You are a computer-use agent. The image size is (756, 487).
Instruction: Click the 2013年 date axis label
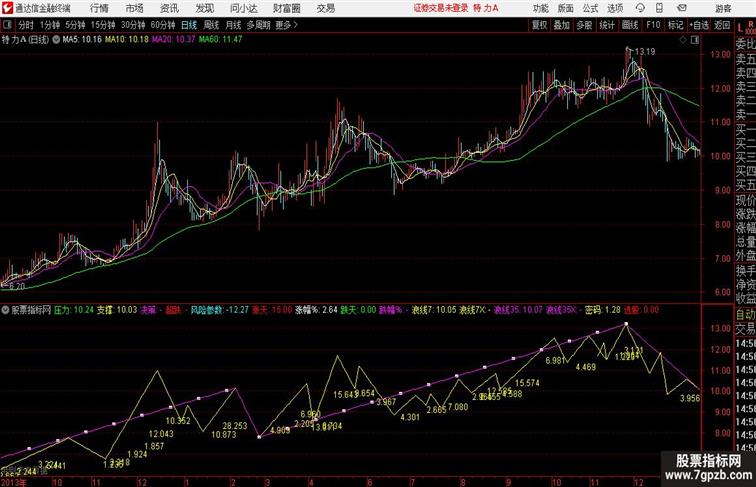point(14,482)
